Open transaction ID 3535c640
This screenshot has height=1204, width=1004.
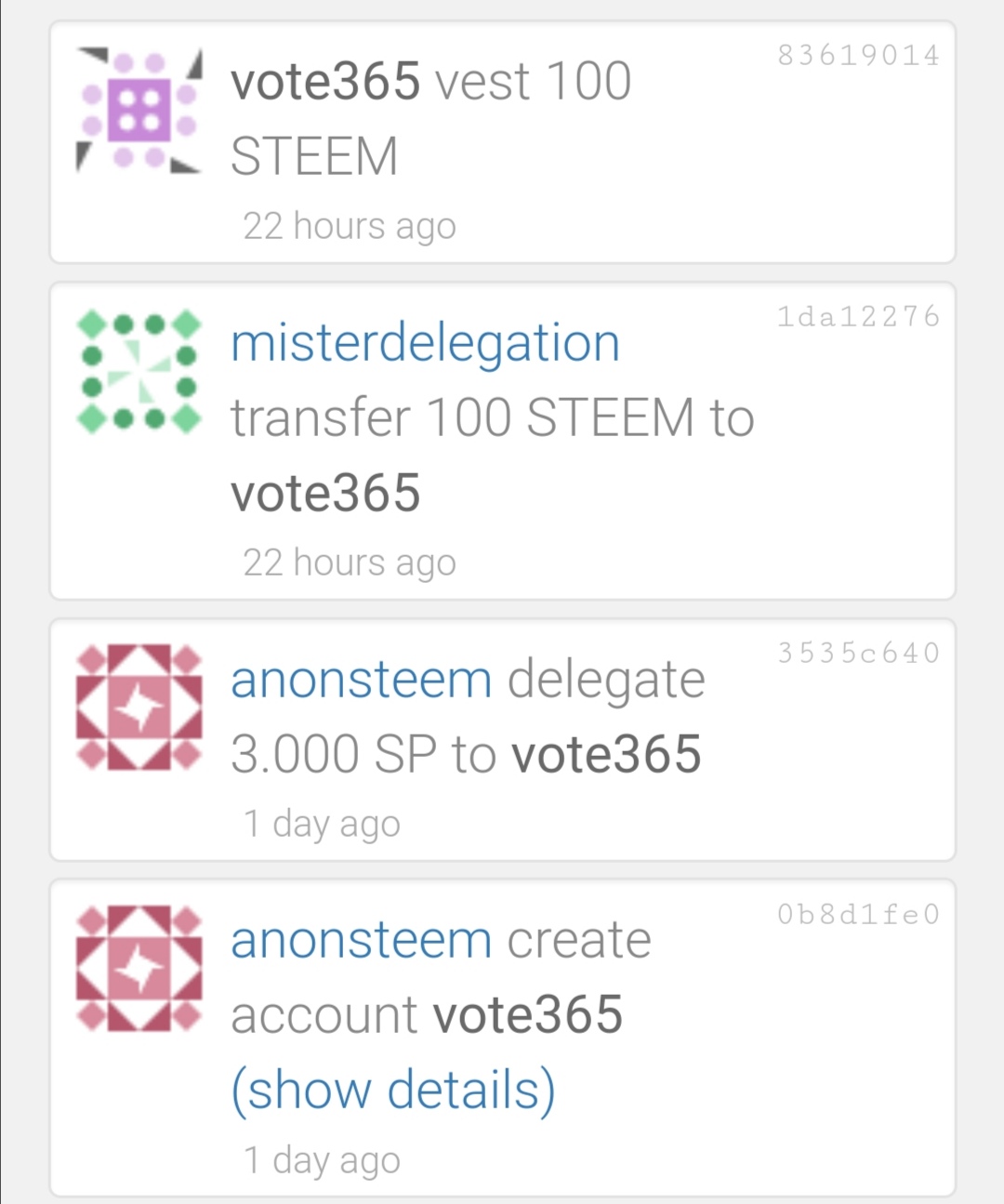[x=858, y=654]
